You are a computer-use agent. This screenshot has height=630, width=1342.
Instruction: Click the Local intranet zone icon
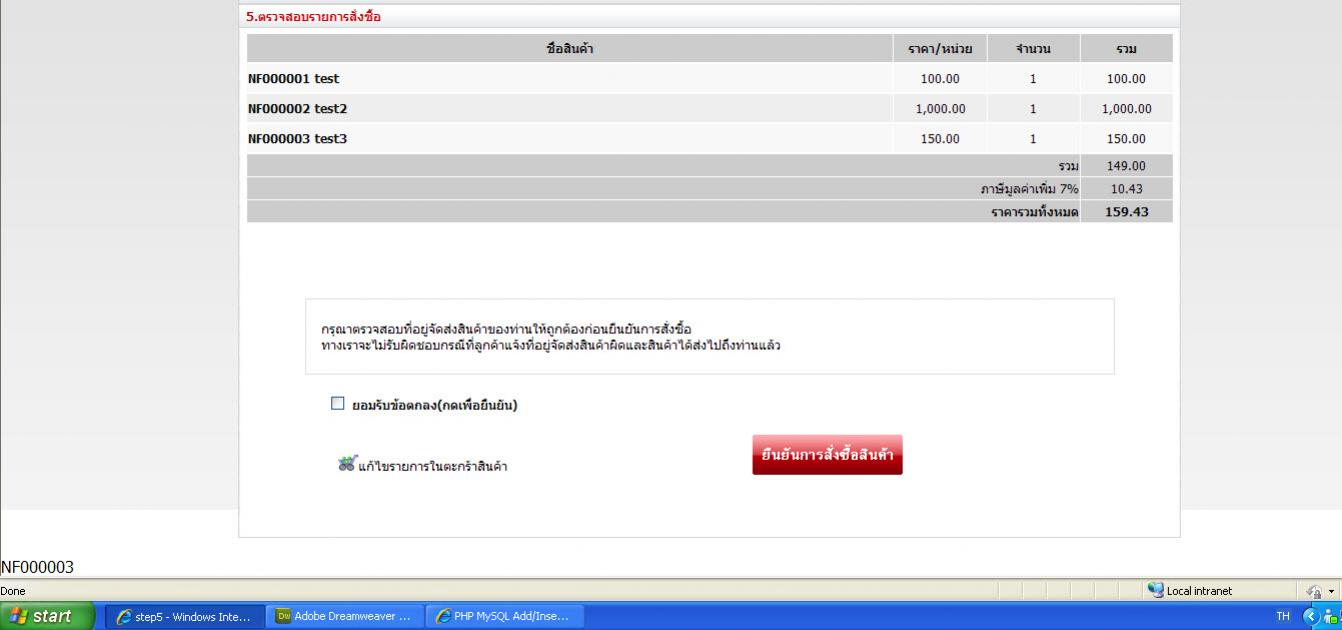(x=1156, y=590)
